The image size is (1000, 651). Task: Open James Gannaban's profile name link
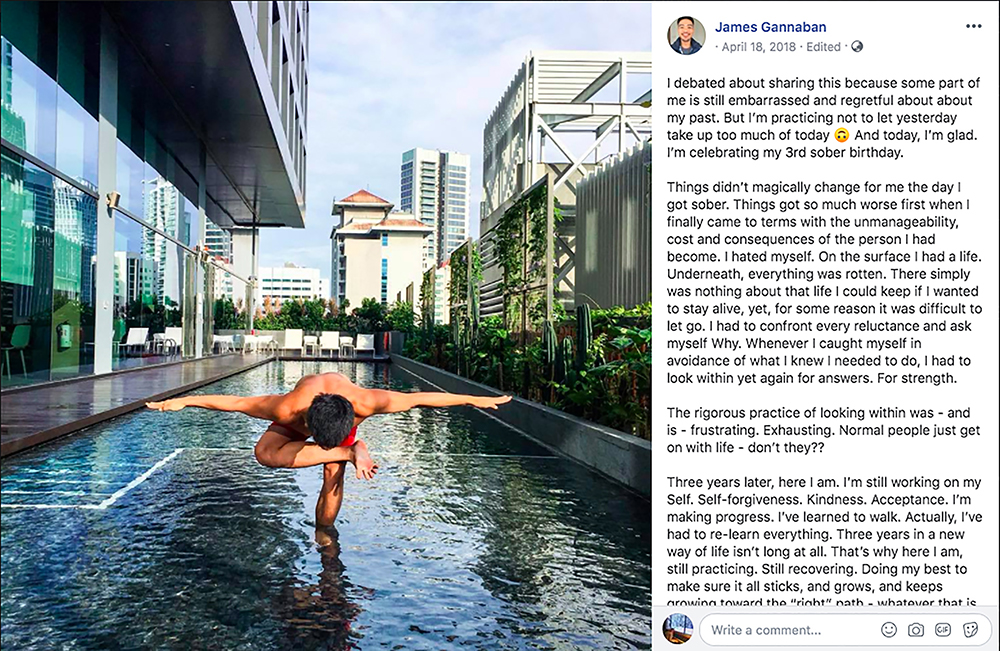pyautogui.click(x=770, y=27)
